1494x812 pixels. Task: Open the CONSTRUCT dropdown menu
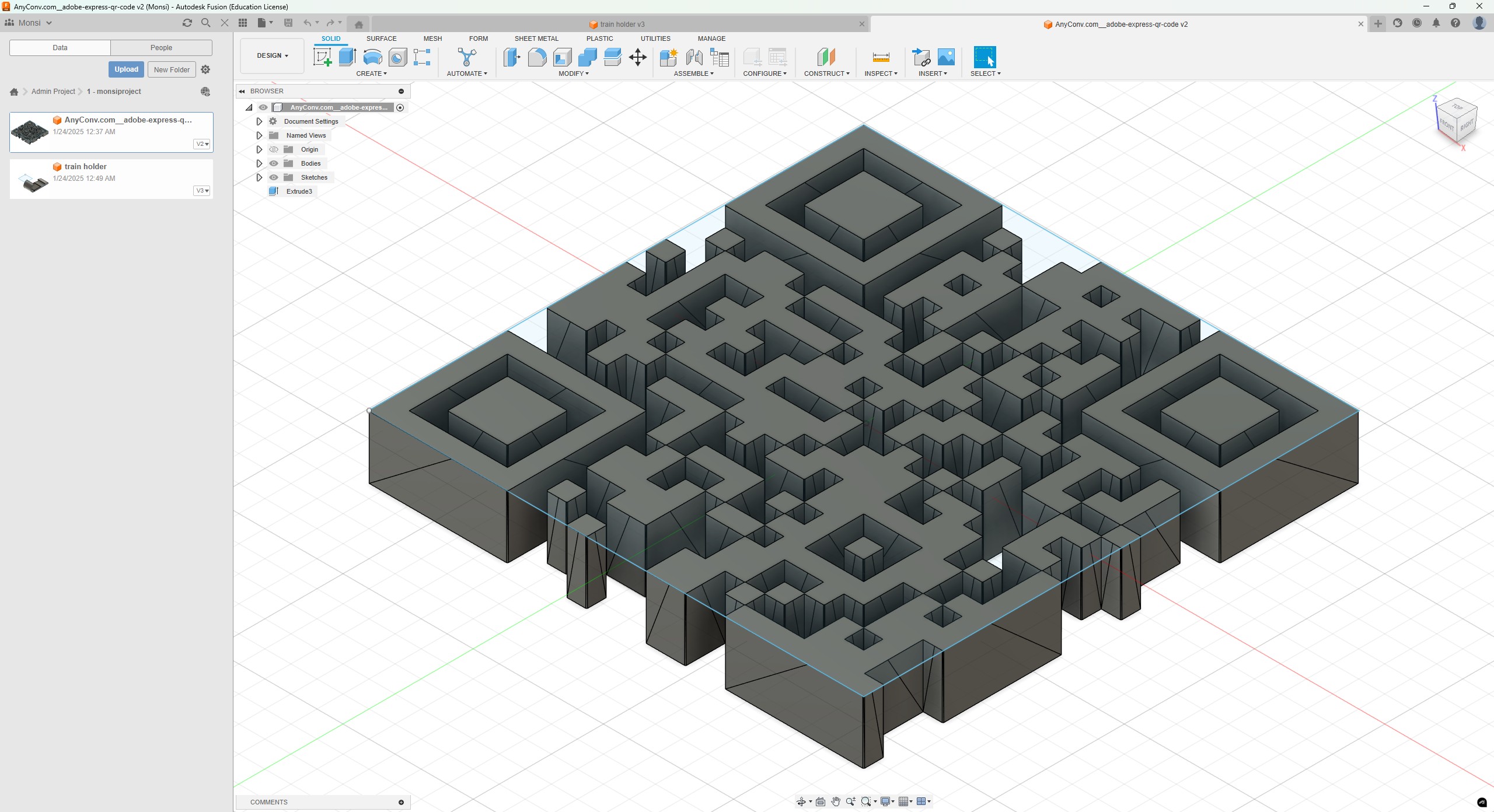[826, 73]
